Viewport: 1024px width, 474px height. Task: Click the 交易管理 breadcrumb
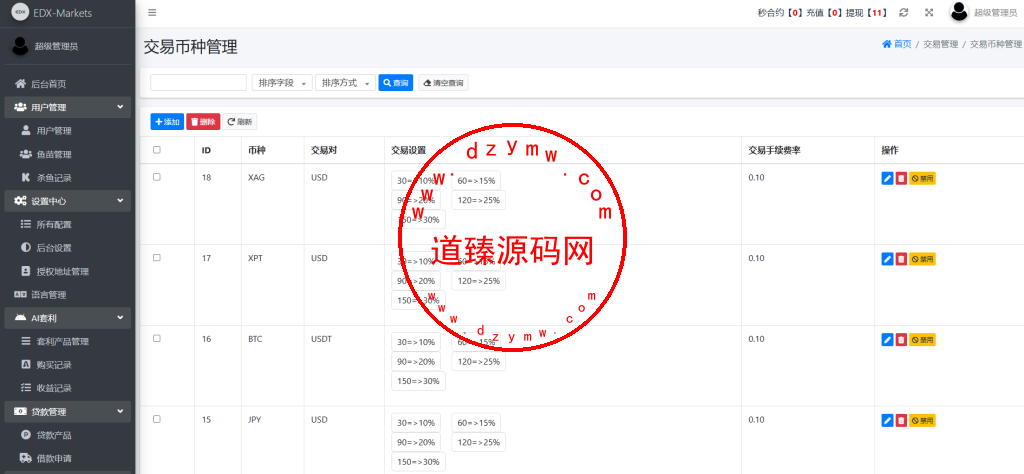(x=940, y=44)
